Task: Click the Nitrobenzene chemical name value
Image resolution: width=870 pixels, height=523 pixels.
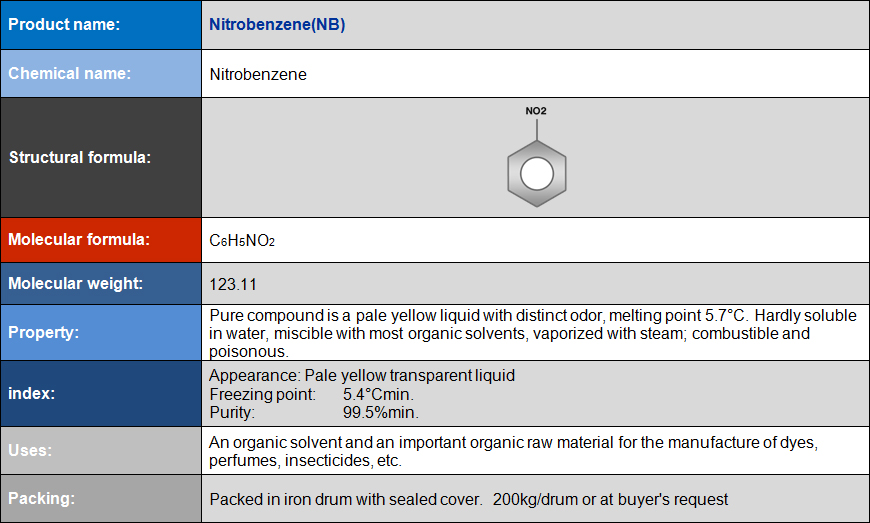Action: [x=258, y=74]
